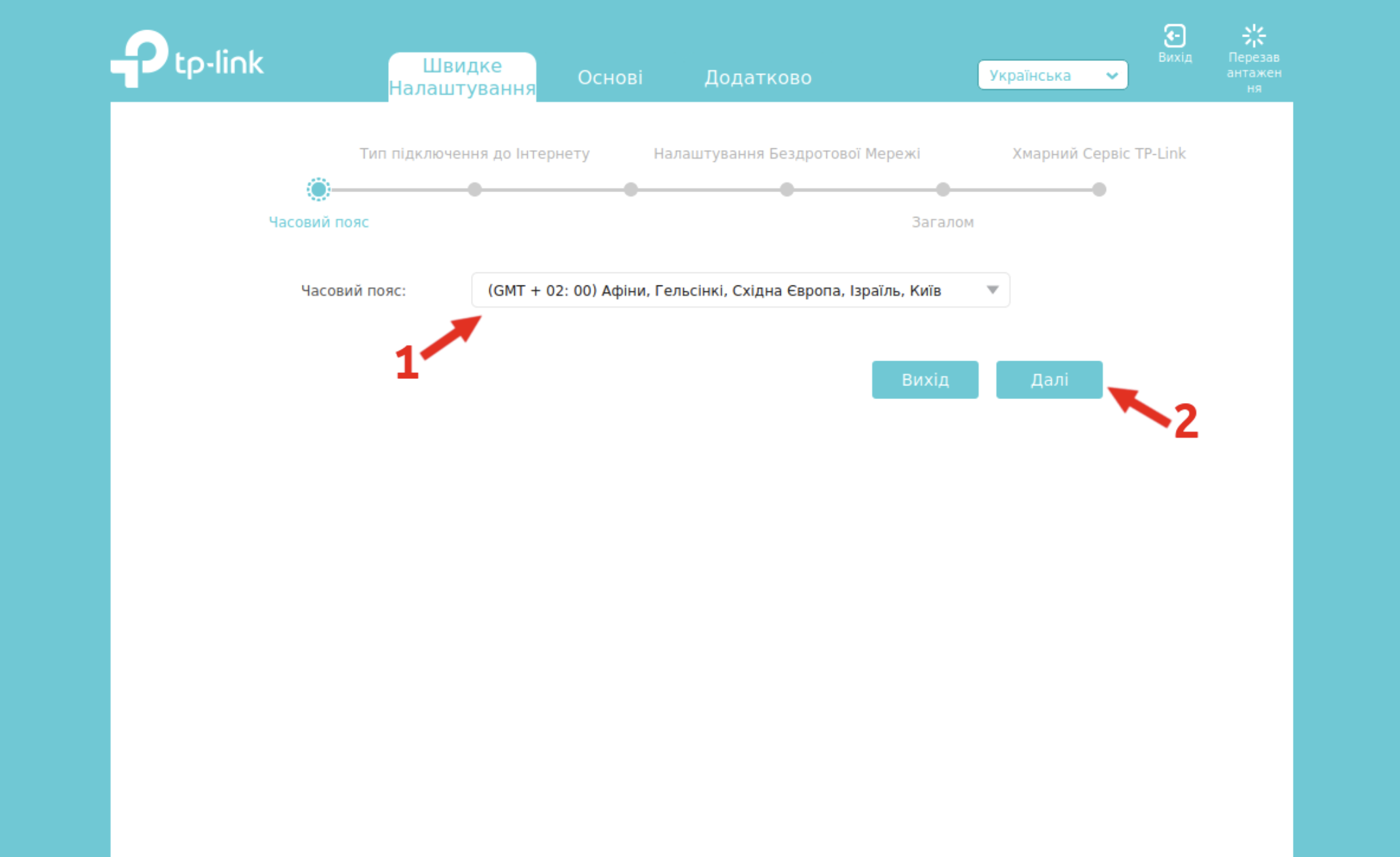The height and width of the screenshot is (857, 1400).
Task: Switch to the Основні tab
Action: pos(610,78)
